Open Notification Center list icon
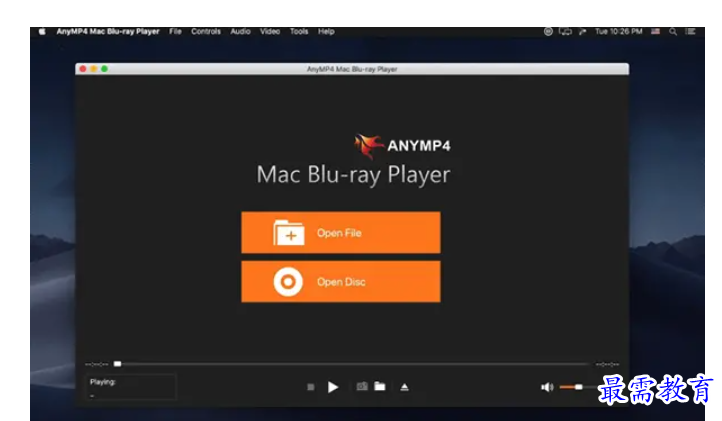Image resolution: width=722 pixels, height=421 pixels. pos(690,31)
